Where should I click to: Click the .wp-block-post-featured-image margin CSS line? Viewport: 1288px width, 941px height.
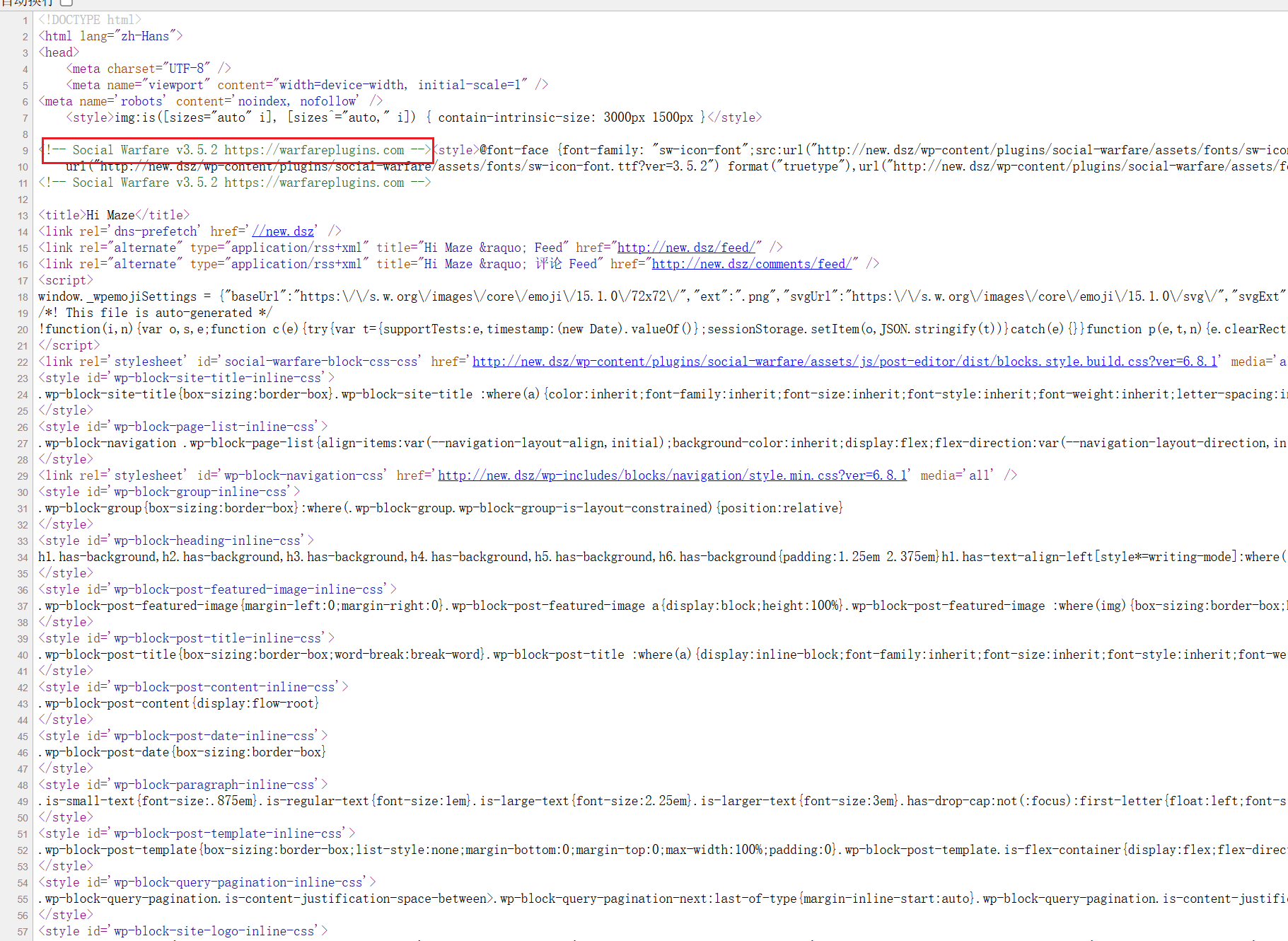tap(663, 606)
